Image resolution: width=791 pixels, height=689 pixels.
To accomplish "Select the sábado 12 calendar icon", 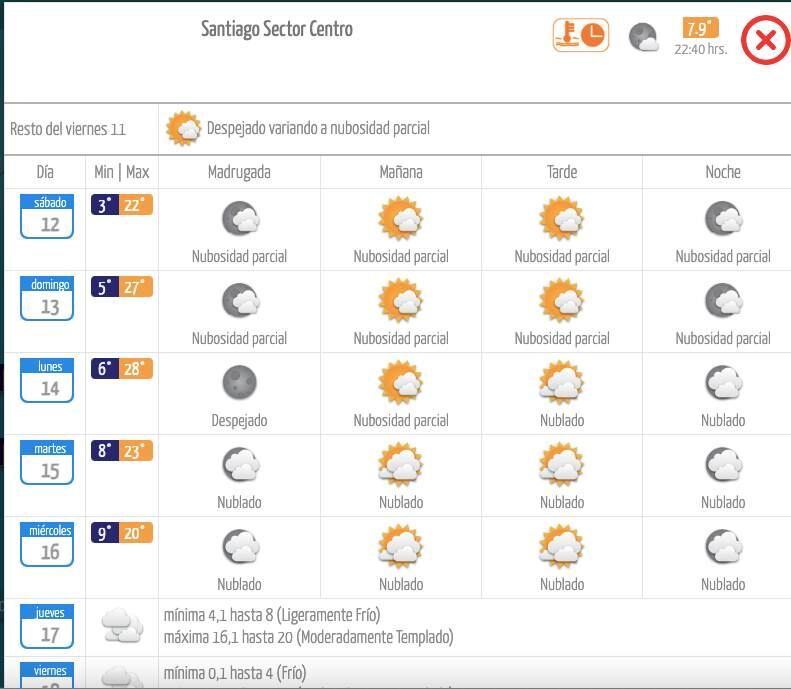I will coord(50,217).
